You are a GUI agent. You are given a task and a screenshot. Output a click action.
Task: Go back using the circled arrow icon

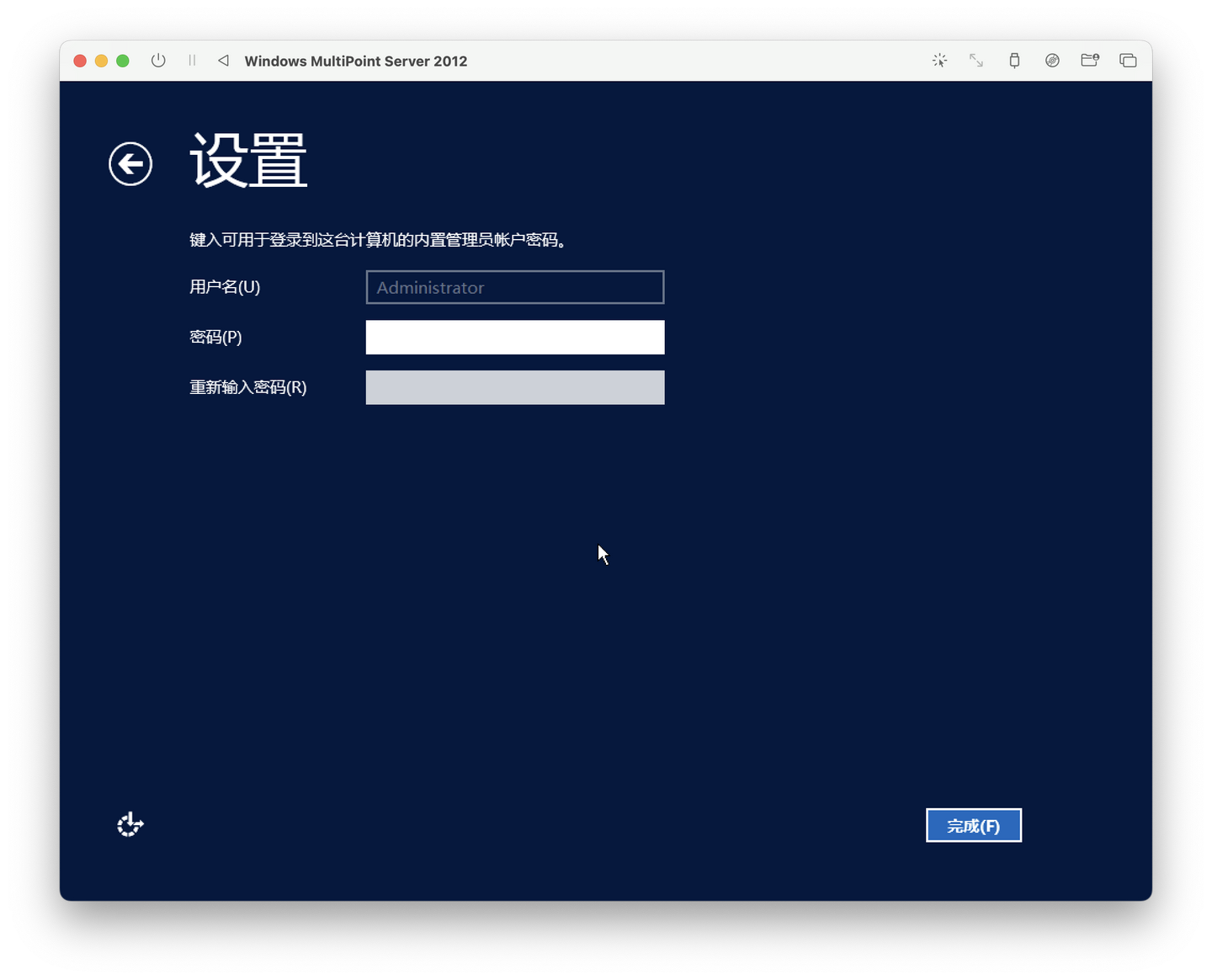pos(130,163)
